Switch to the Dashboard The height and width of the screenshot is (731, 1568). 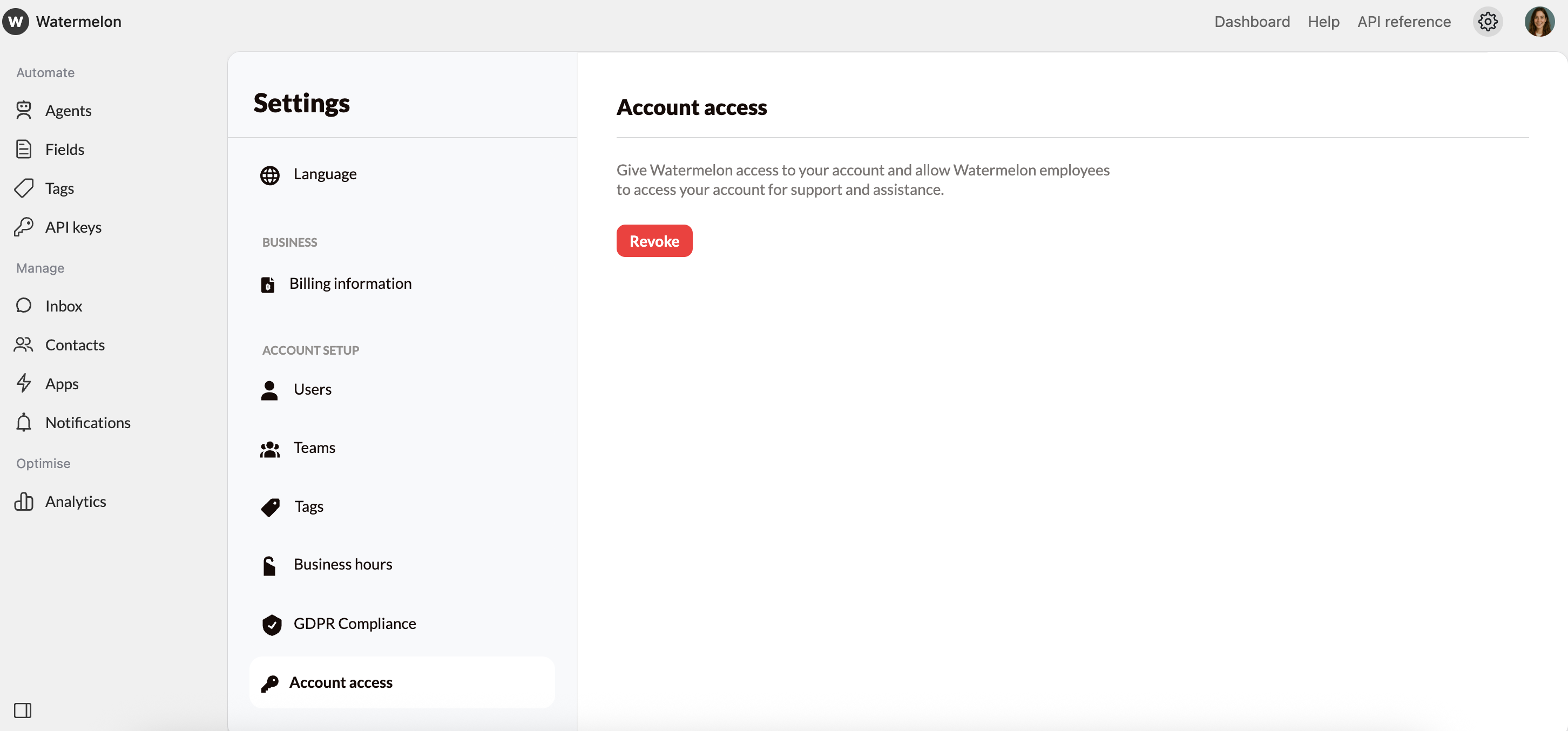pyautogui.click(x=1252, y=21)
